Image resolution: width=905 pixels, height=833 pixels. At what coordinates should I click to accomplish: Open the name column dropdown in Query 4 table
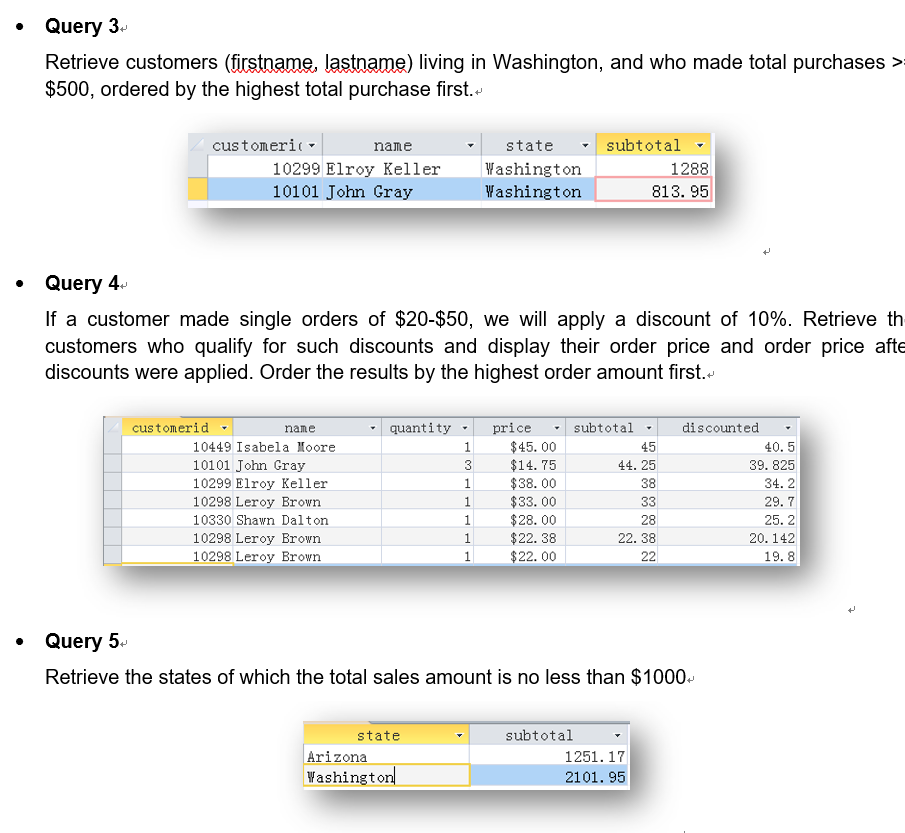(x=372, y=428)
